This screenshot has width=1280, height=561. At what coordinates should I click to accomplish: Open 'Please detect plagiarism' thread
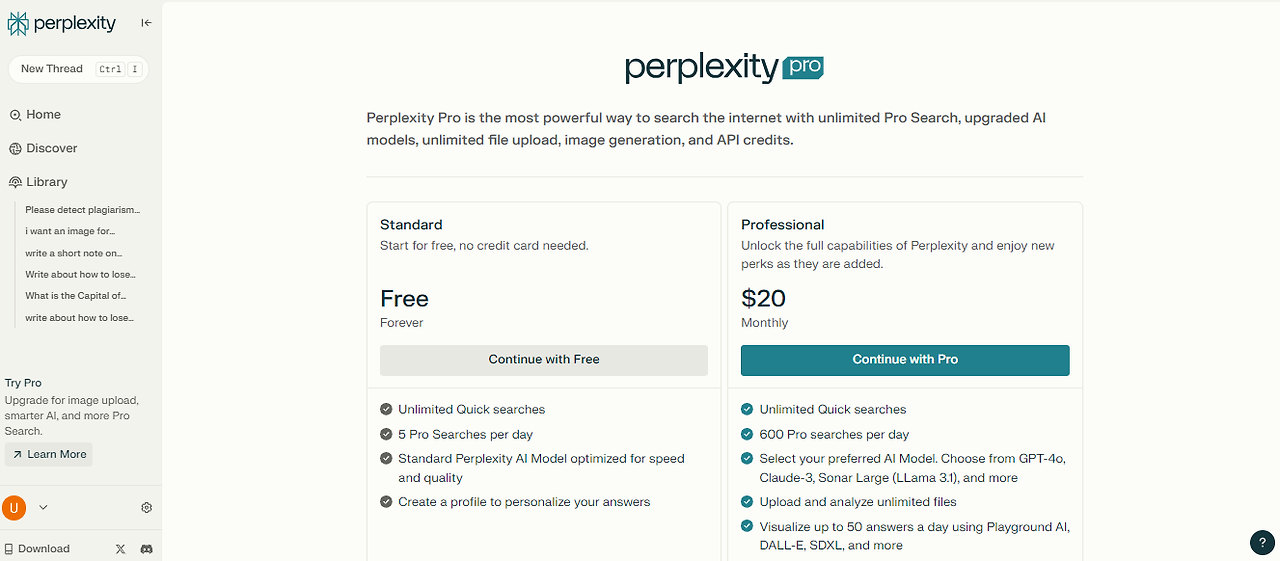[x=83, y=210]
